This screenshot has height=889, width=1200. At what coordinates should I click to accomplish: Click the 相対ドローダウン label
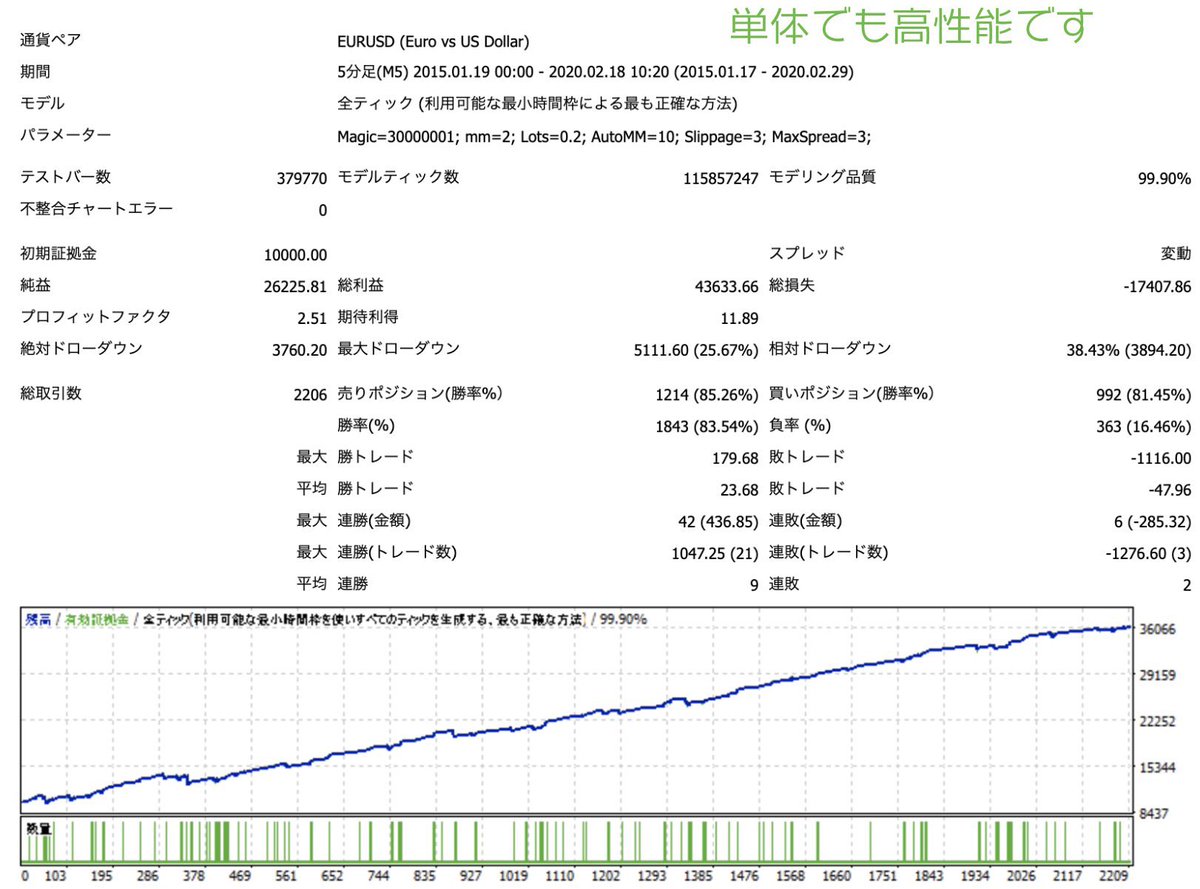click(829, 348)
